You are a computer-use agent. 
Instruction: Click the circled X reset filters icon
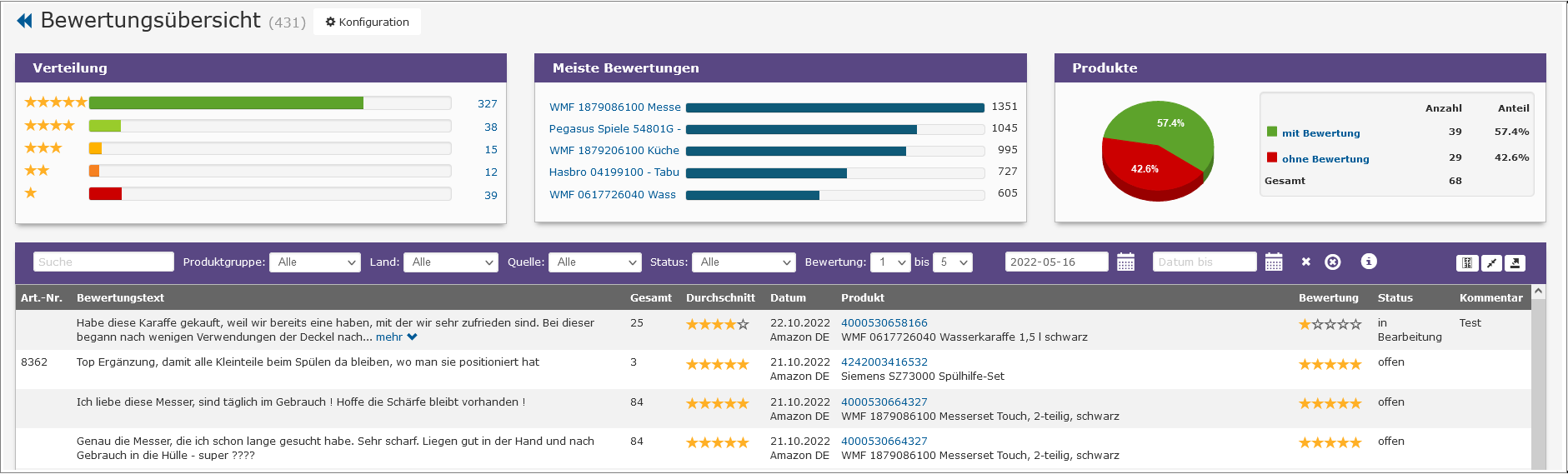pos(1333,262)
